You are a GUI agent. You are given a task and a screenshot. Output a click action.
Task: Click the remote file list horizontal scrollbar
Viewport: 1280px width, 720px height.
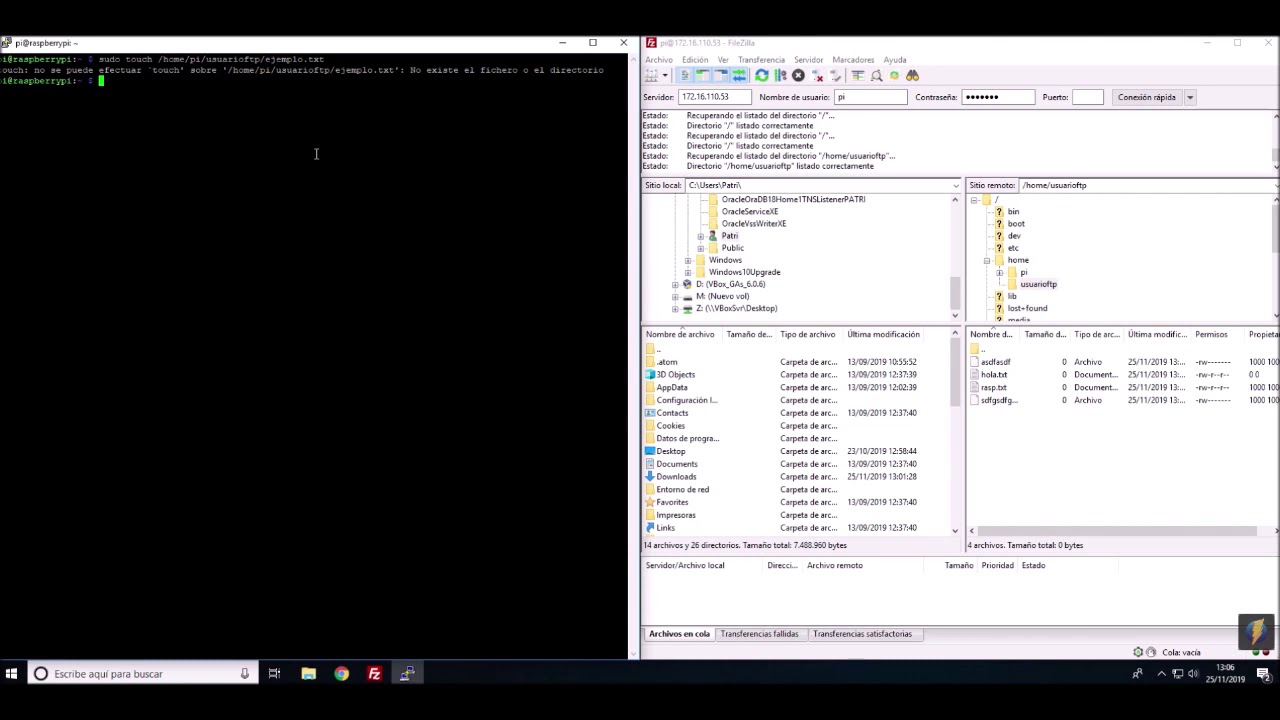pos(1117,531)
